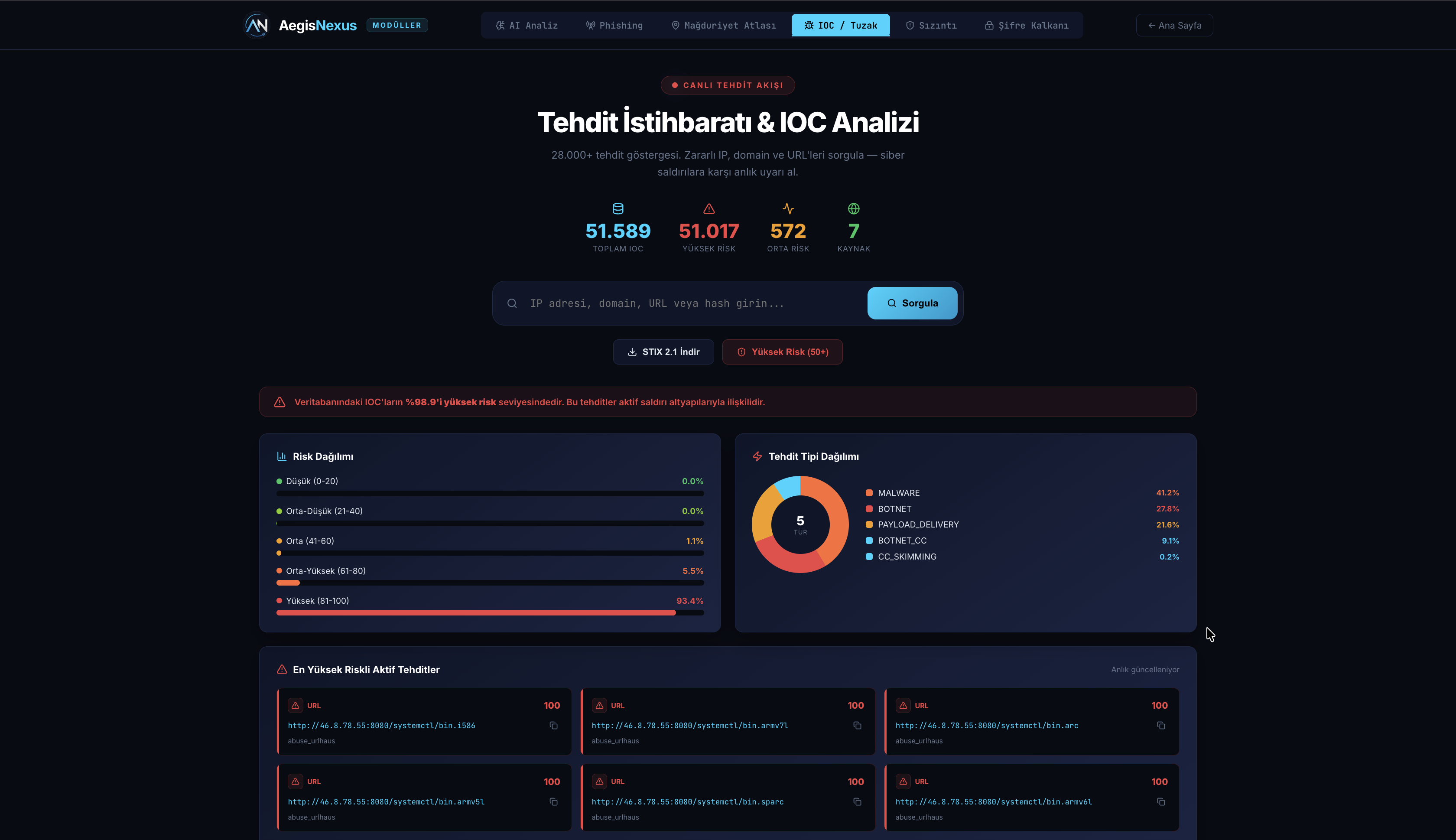This screenshot has height=840, width=1456.
Task: Copy the bin.armv6l URL
Action: point(1161,802)
